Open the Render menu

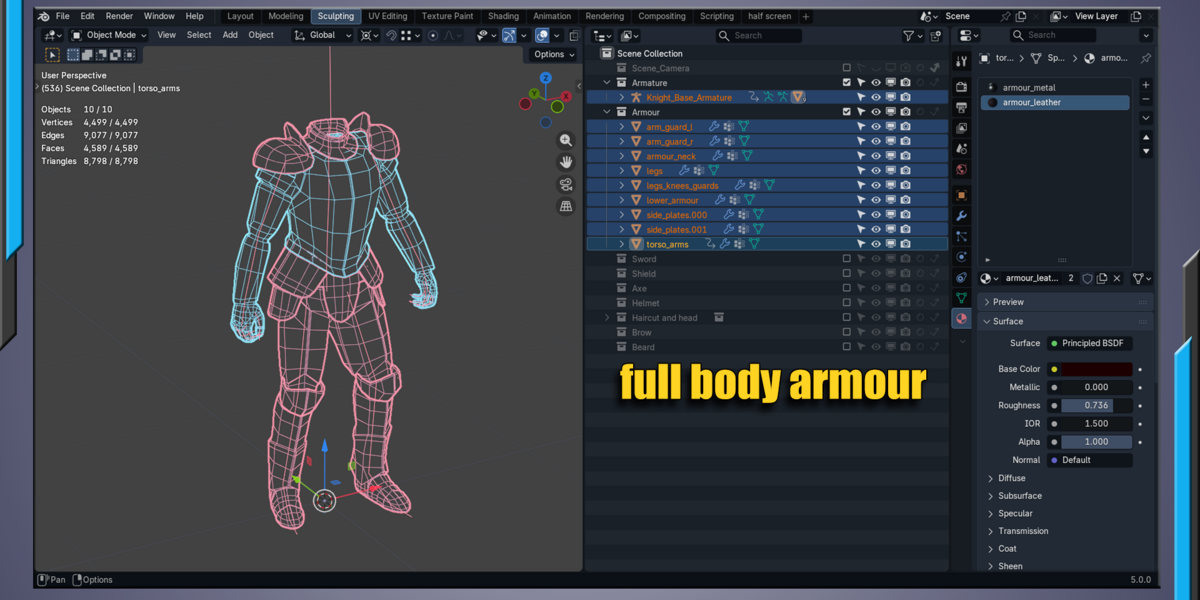click(x=119, y=16)
